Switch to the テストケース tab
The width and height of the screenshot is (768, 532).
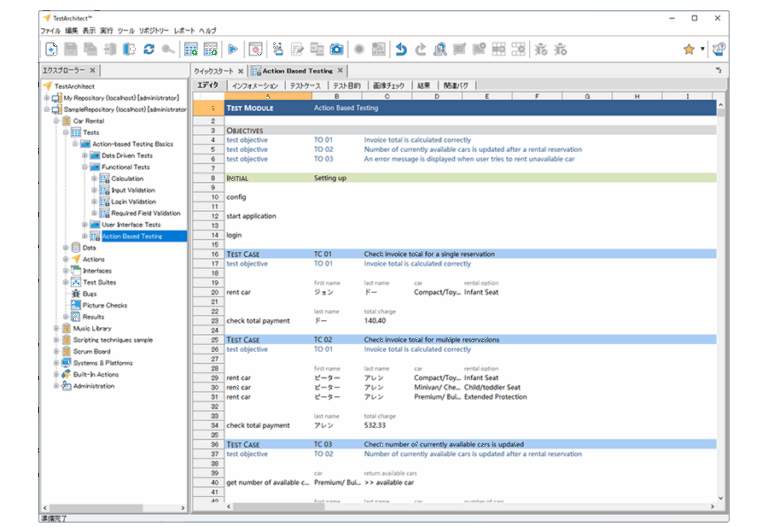click(305, 86)
